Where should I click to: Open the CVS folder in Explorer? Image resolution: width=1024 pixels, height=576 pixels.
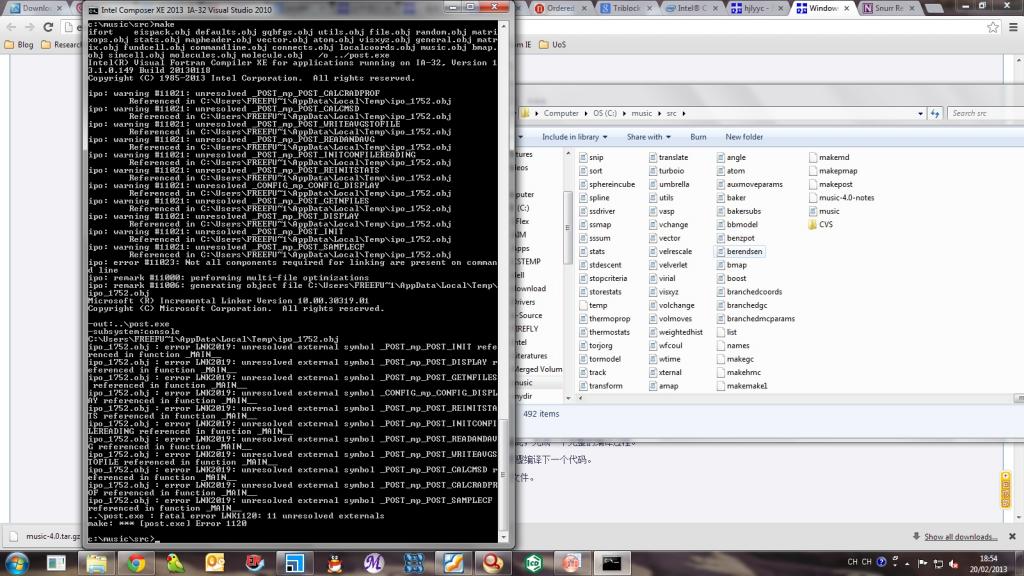[820, 224]
